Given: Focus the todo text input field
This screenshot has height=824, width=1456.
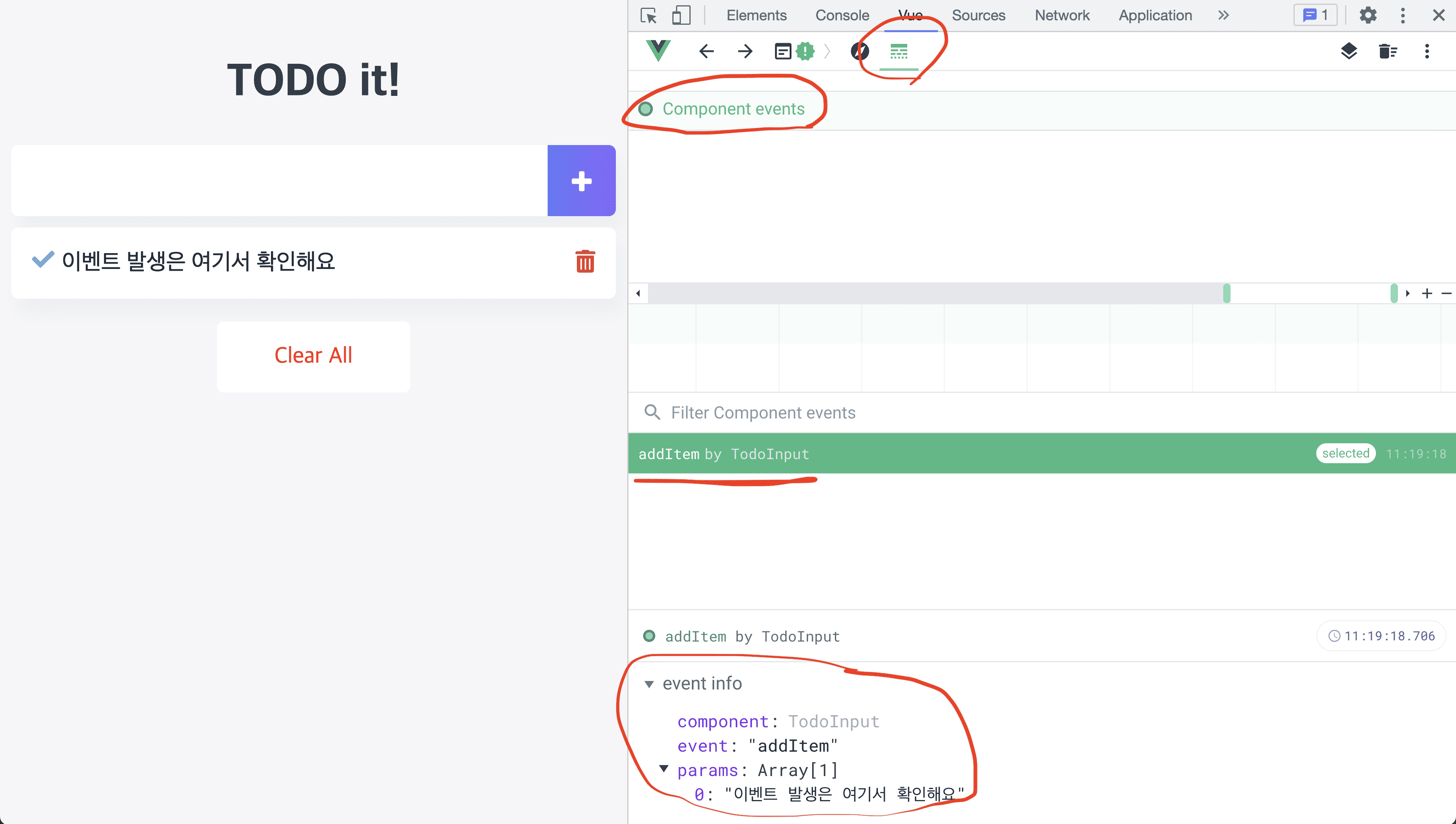Looking at the screenshot, I should tap(279, 180).
